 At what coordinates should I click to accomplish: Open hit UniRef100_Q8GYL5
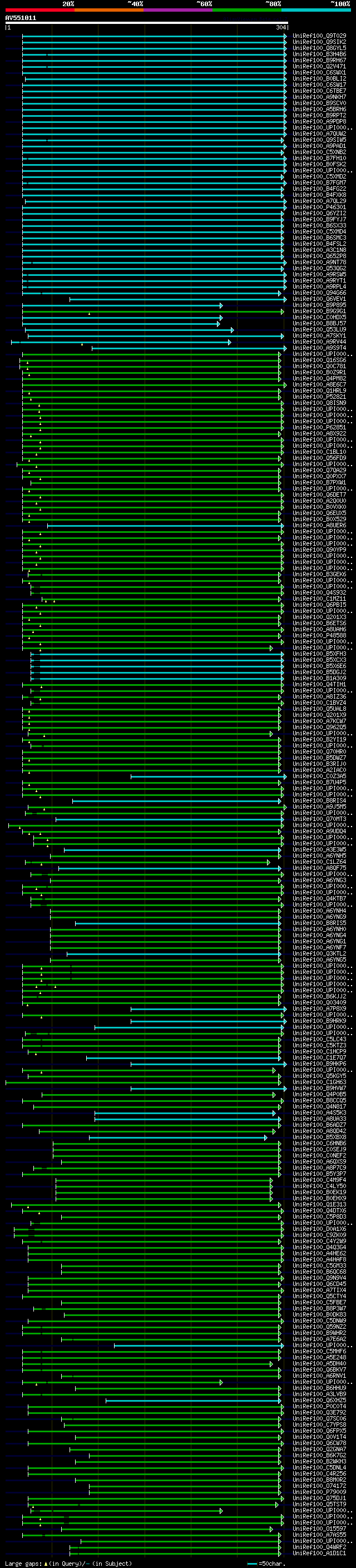[319, 49]
